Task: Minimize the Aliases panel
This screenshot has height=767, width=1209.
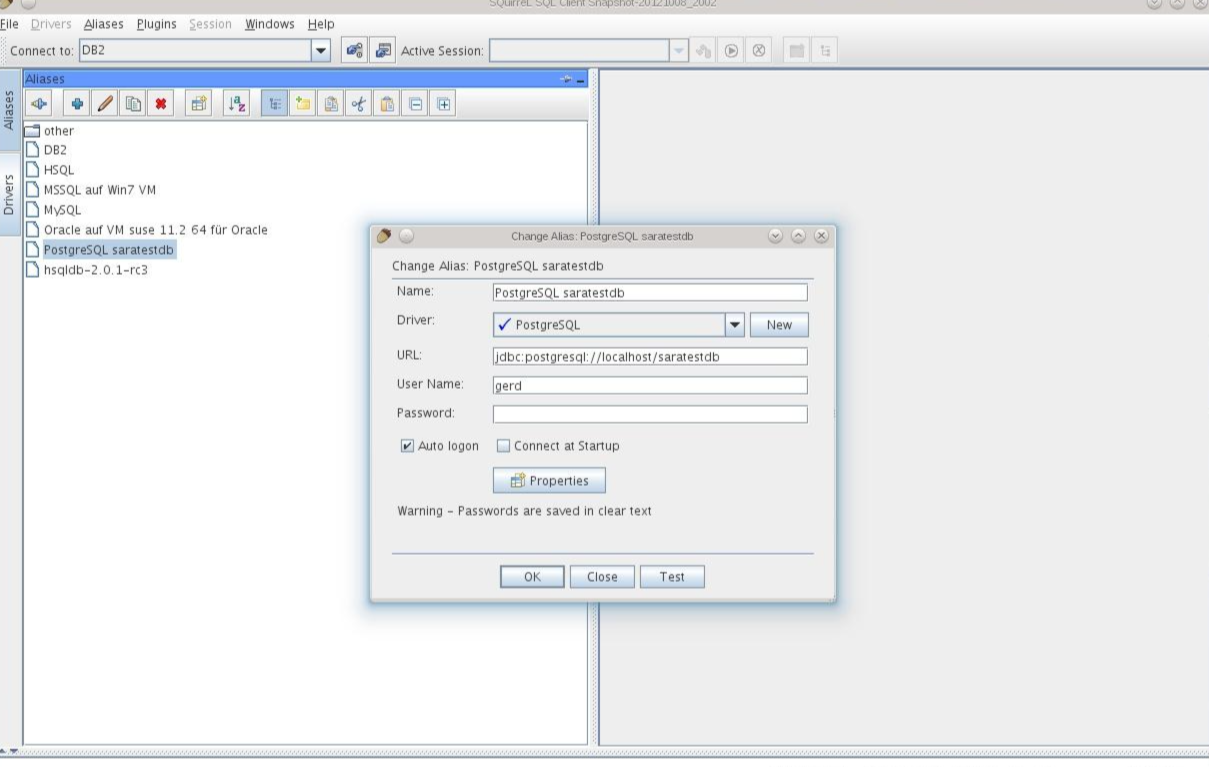Action: 581,79
